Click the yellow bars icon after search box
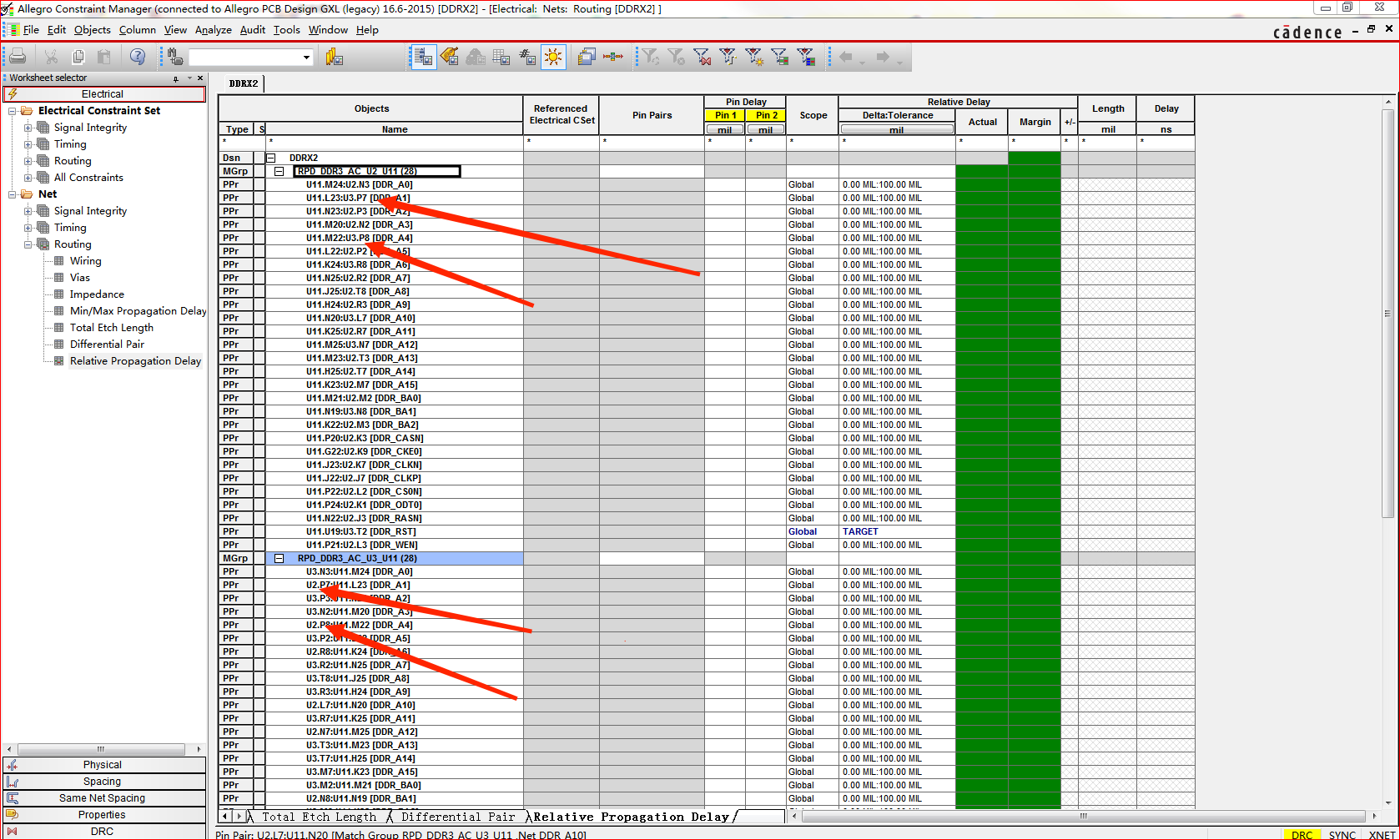The width and height of the screenshot is (1400, 840). click(x=335, y=57)
